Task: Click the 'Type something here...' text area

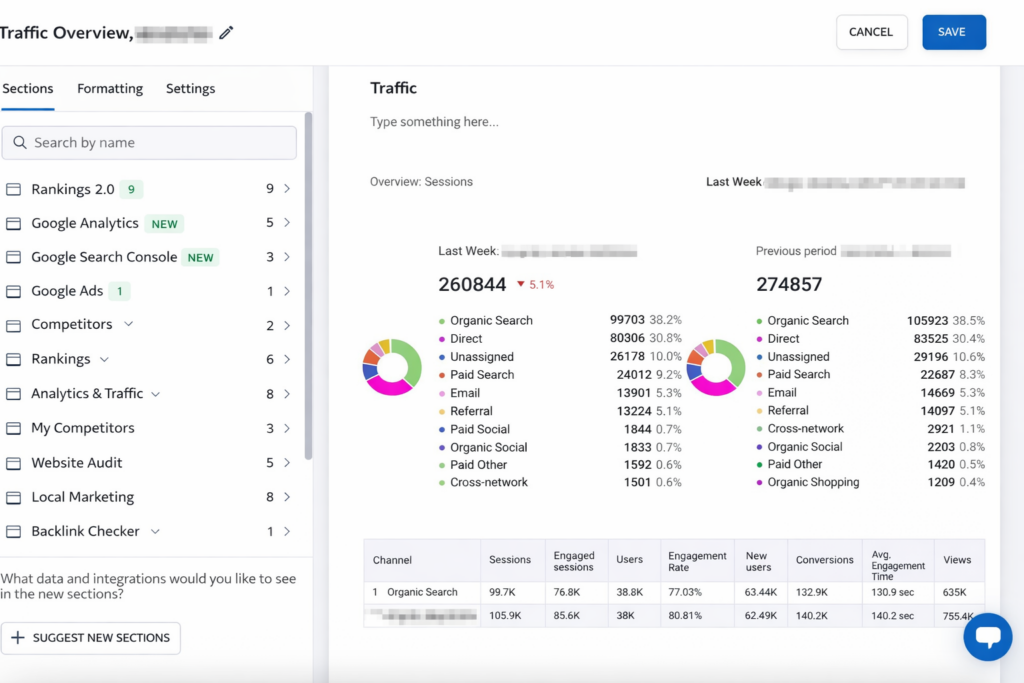Action: tap(434, 122)
